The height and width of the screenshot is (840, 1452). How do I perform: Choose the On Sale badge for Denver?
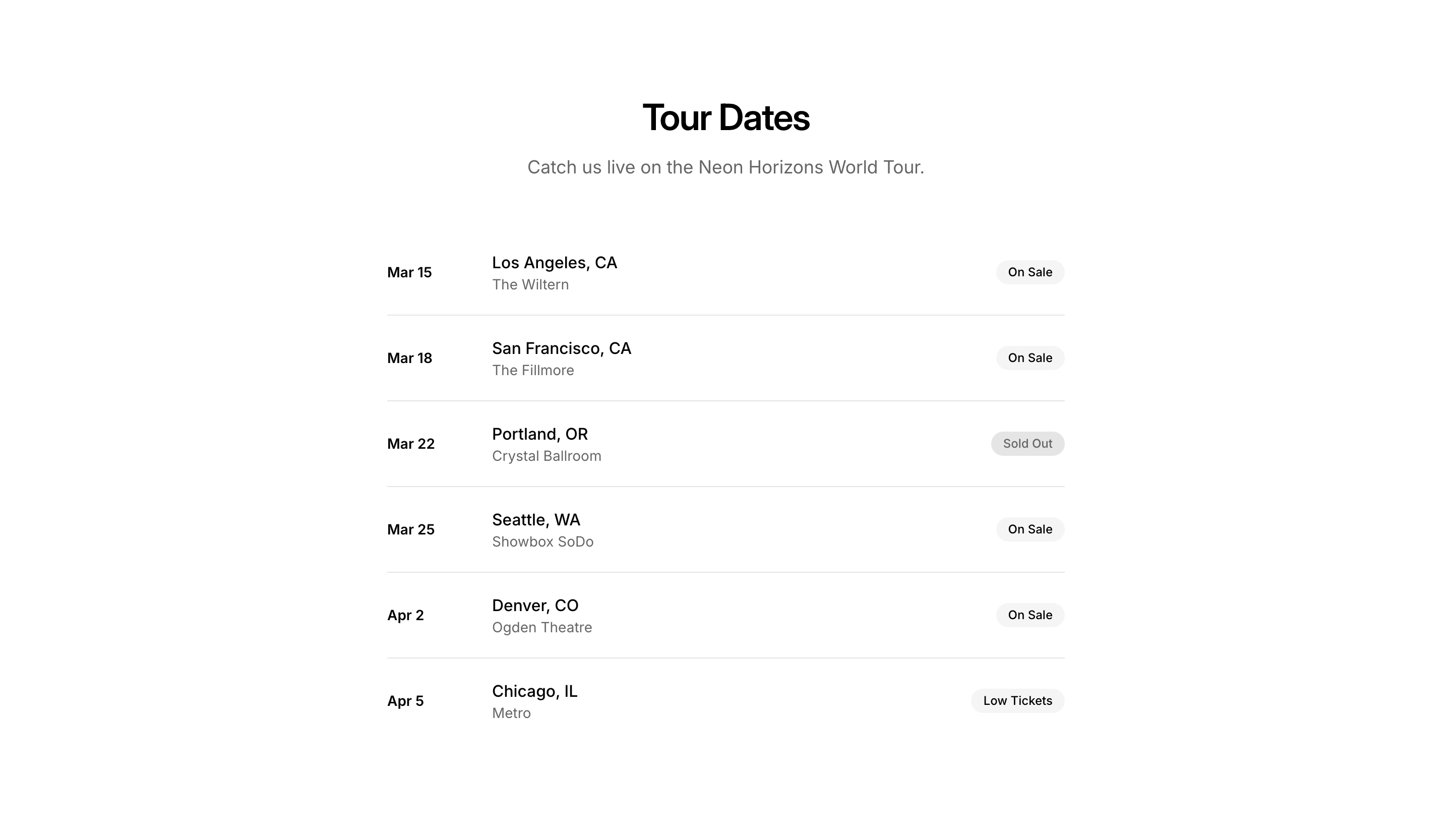[1030, 615]
